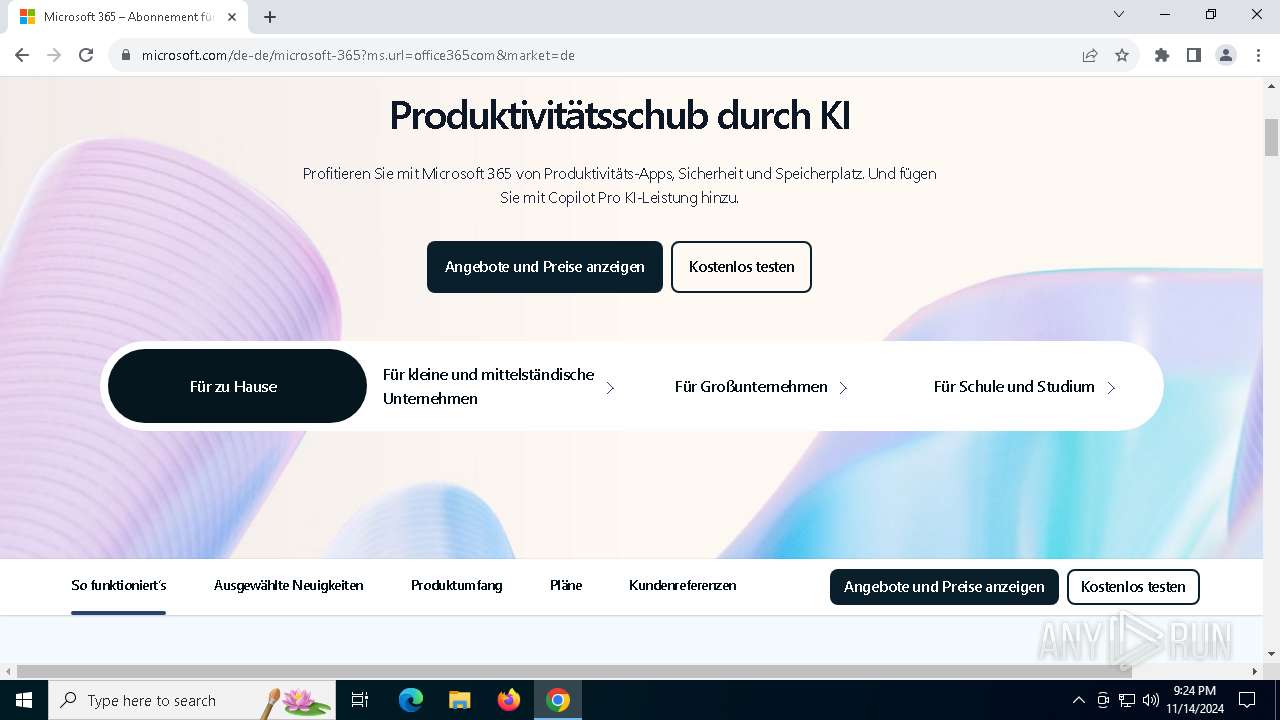
Task: Open the taskbar clock and date
Action: point(1194,700)
